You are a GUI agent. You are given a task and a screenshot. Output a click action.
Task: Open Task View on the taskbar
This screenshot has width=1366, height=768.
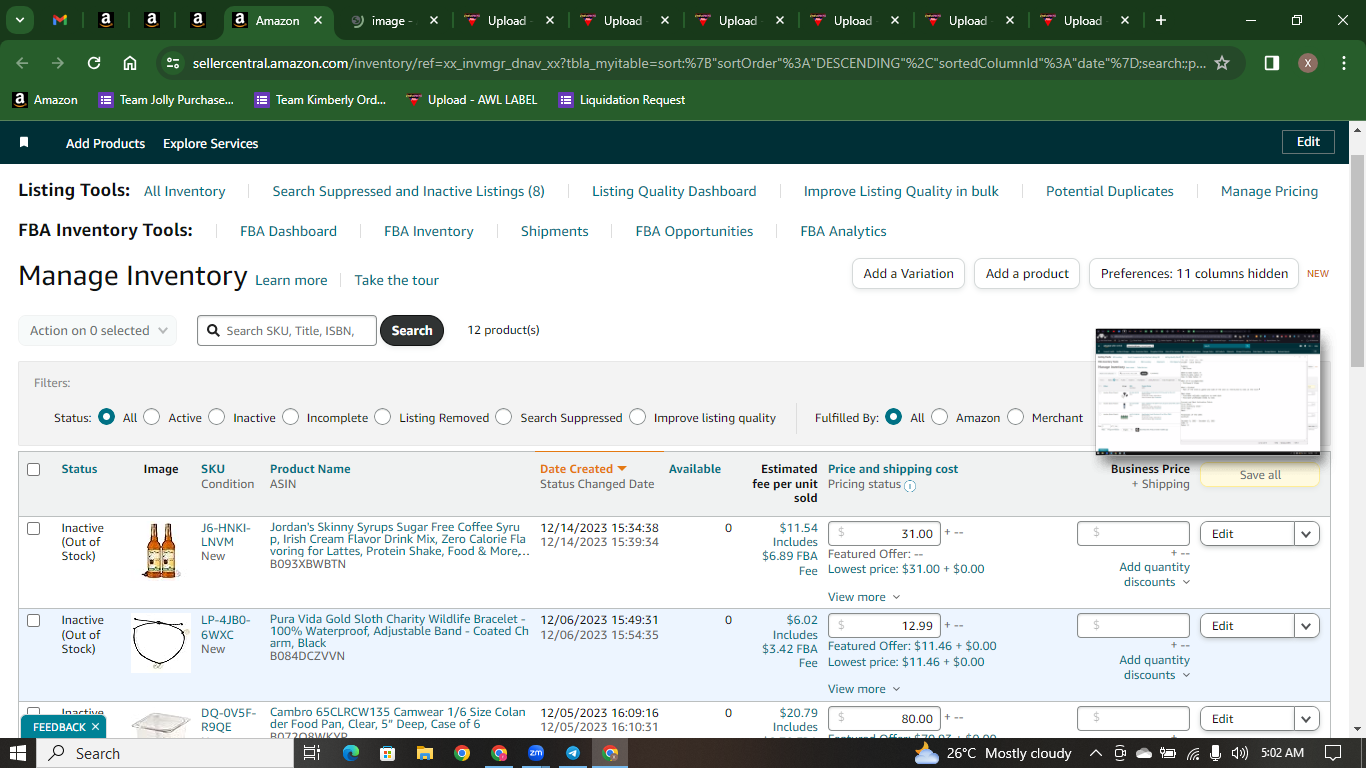tap(311, 753)
